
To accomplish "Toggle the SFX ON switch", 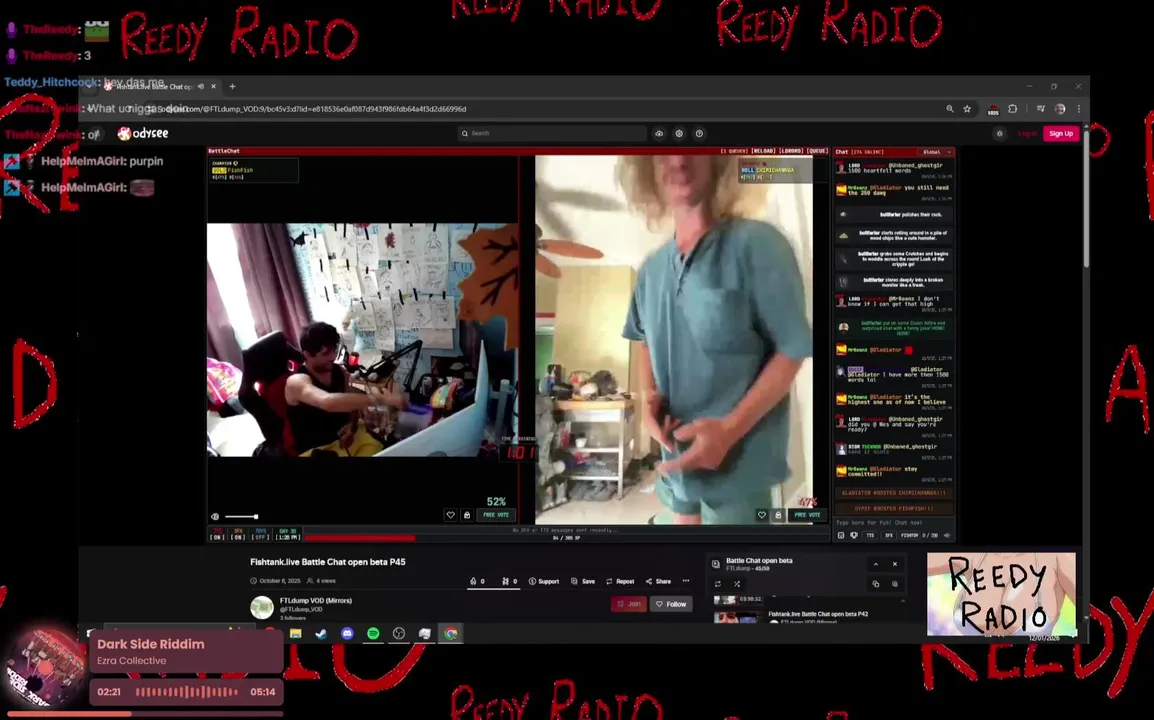I will point(238,534).
